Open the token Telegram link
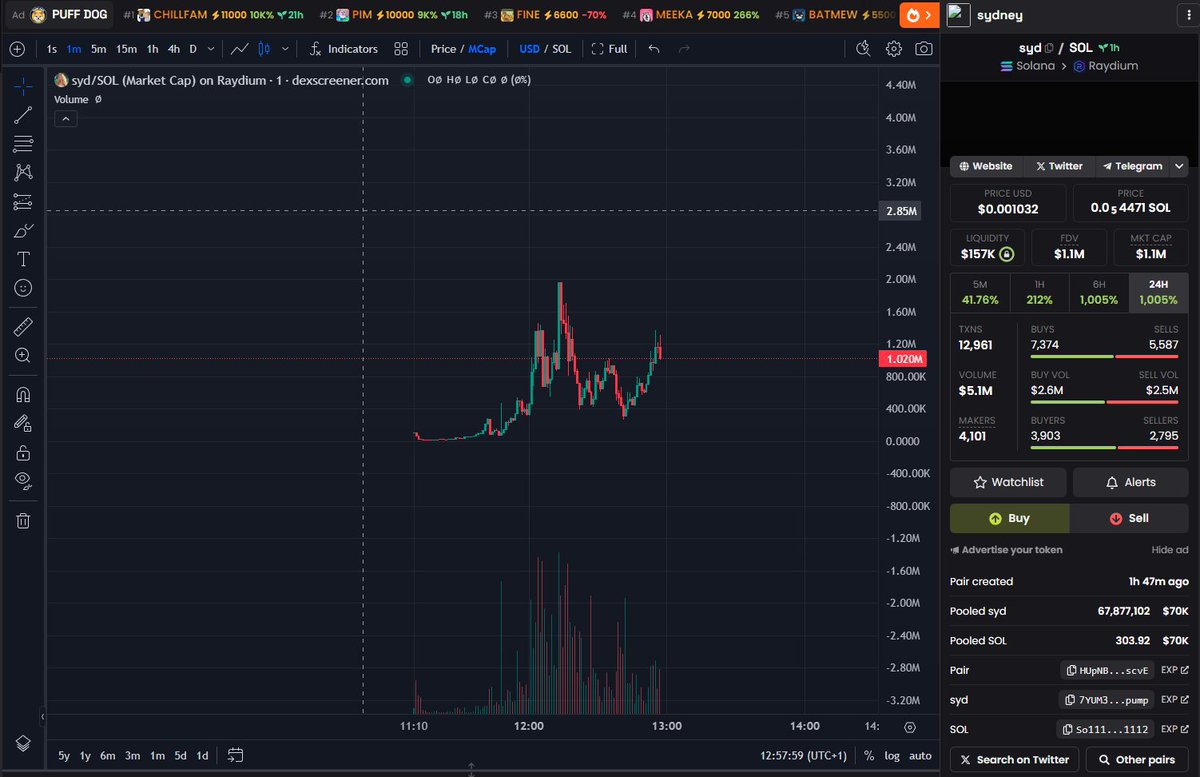Viewport: 1200px width, 777px height. click(x=1132, y=166)
